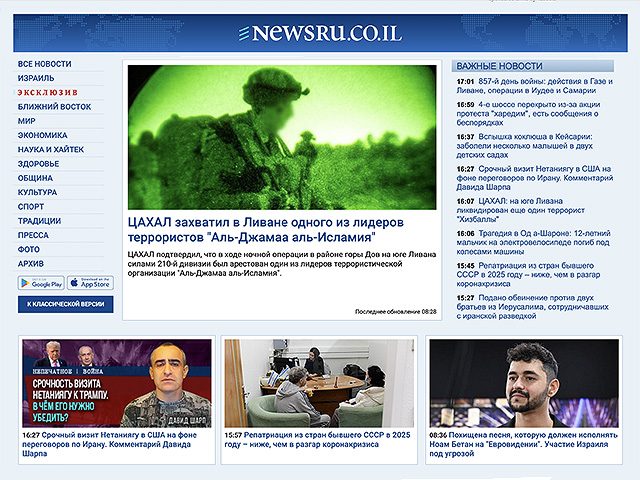Click the App Store download badge

(90, 283)
